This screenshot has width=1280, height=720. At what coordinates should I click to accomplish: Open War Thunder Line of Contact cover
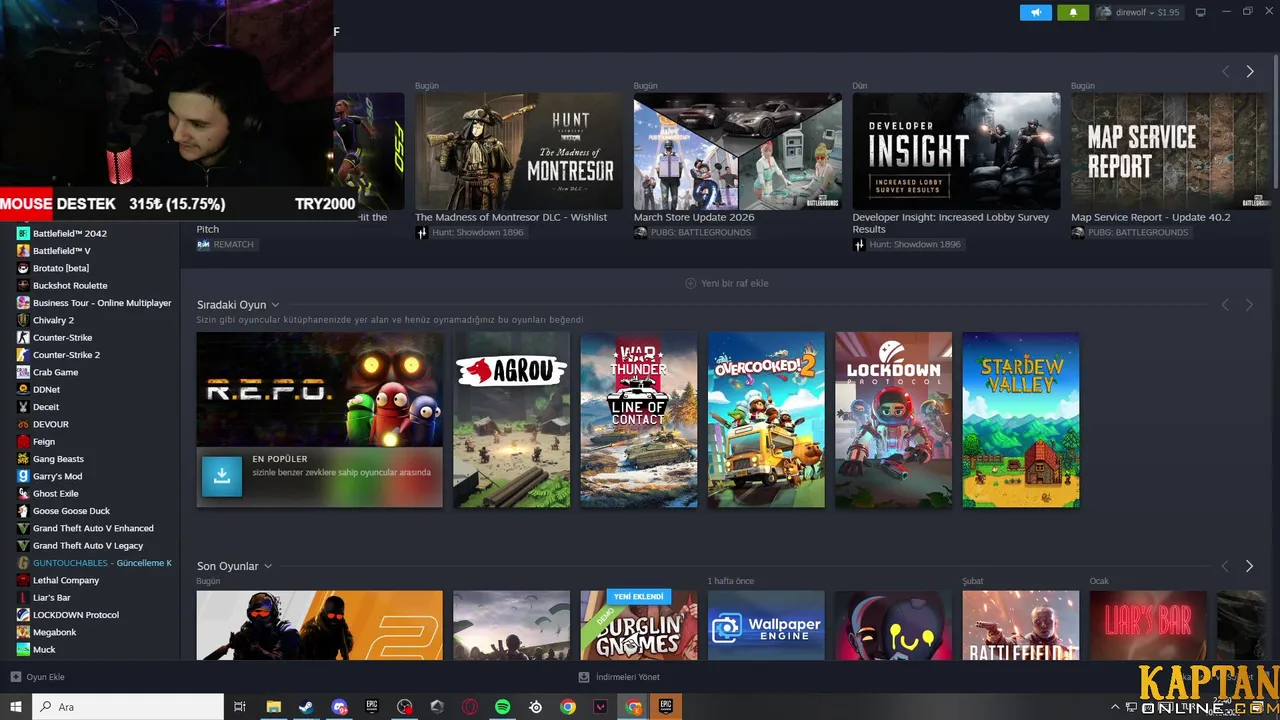(639, 419)
